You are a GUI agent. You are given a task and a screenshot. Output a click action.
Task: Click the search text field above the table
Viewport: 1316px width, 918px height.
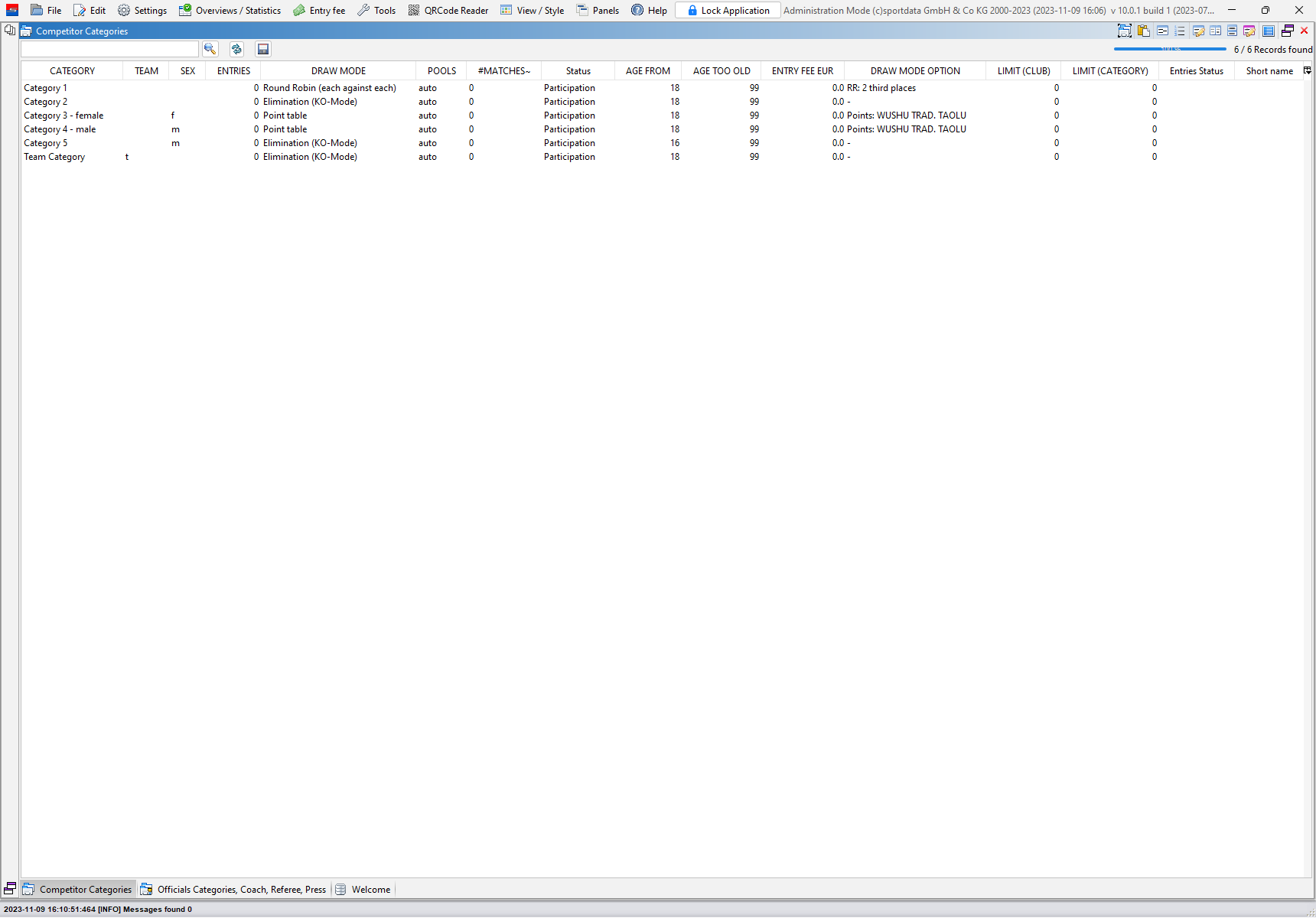point(109,49)
